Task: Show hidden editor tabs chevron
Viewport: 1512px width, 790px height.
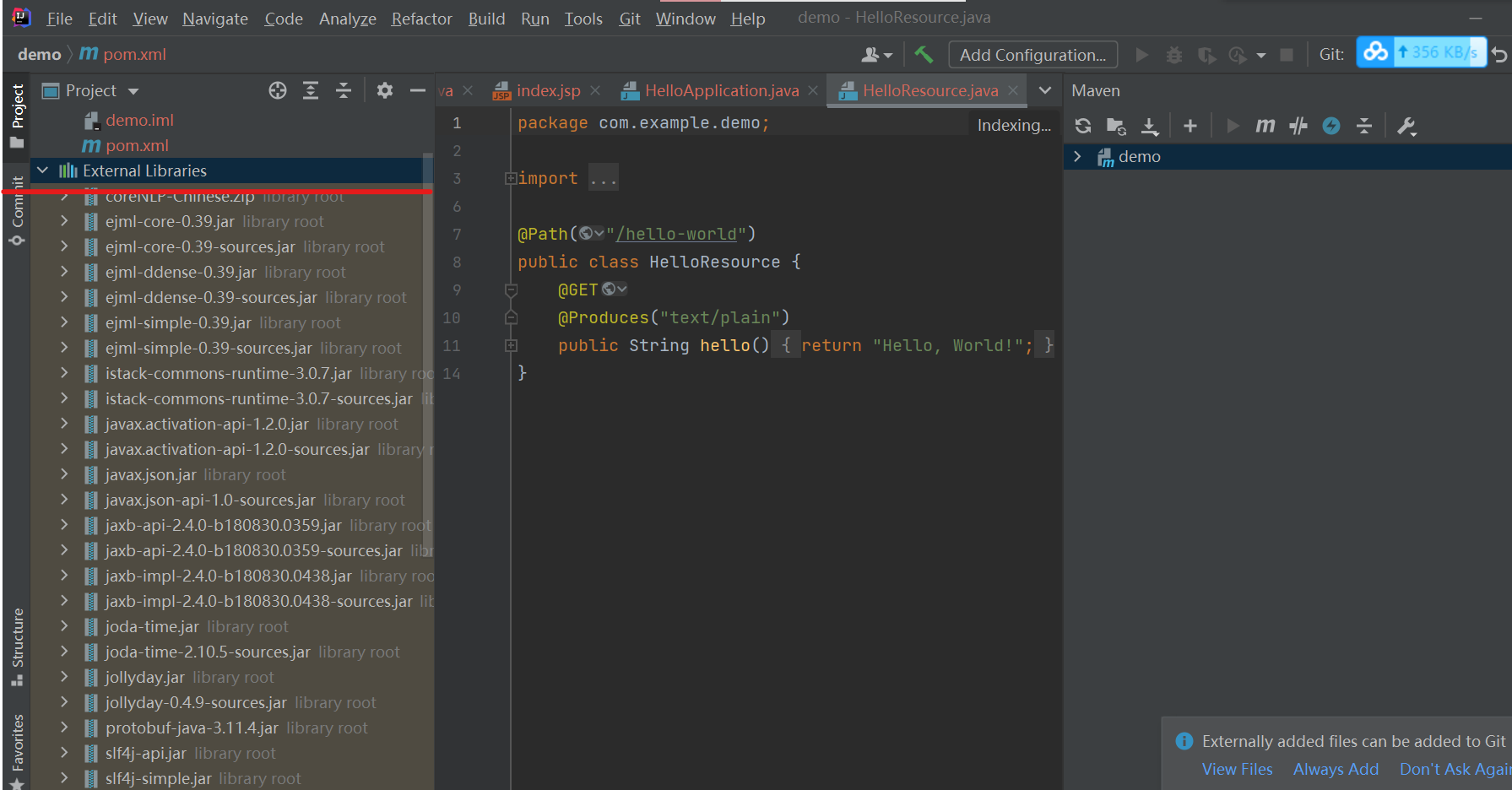Action: pos(1045,90)
